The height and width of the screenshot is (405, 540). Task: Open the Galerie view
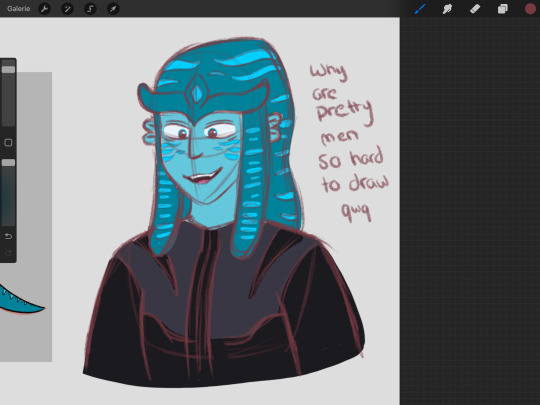(19, 9)
